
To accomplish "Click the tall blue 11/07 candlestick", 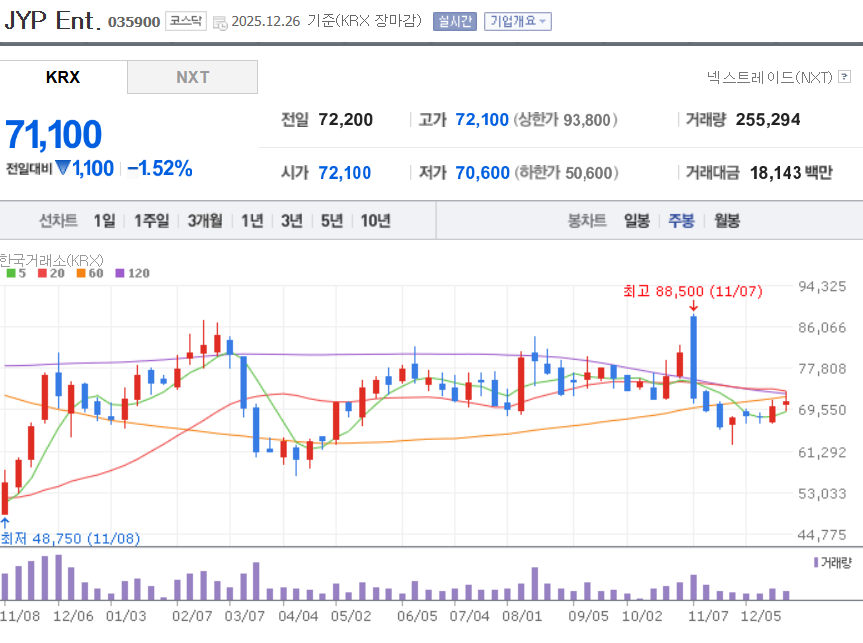I will coord(693,357).
